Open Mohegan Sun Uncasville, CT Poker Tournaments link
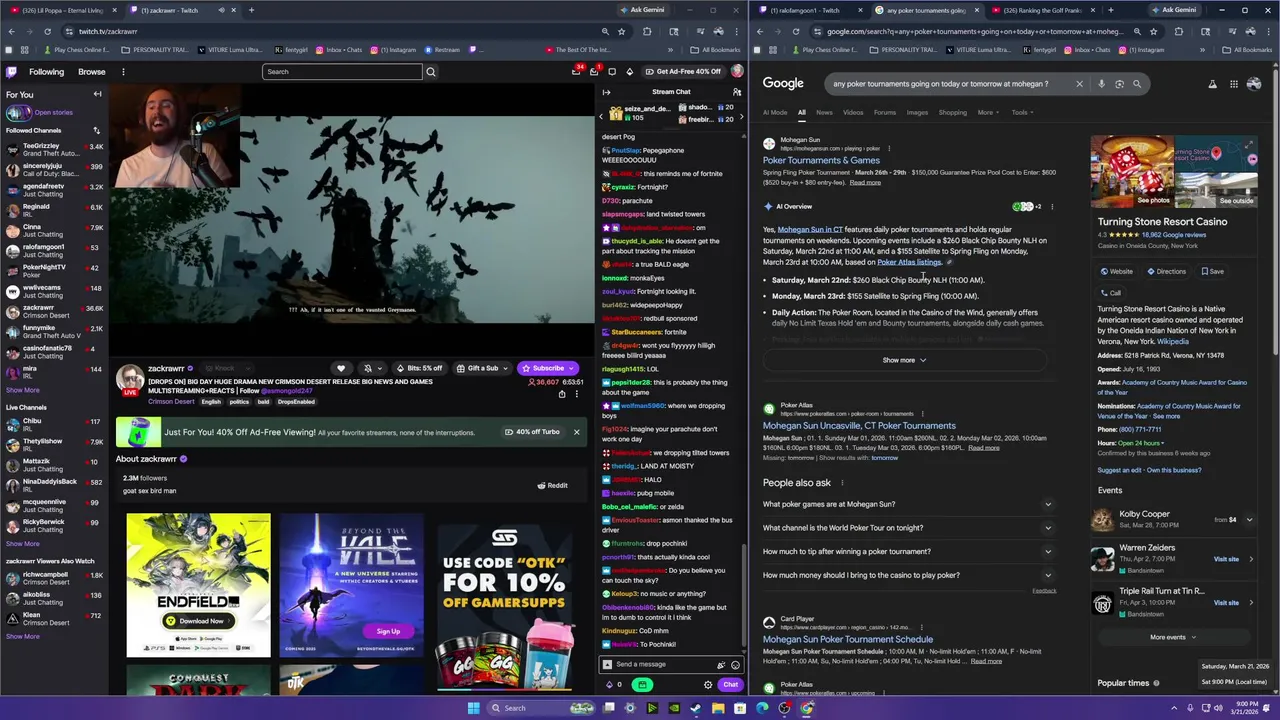Image resolution: width=1280 pixels, height=720 pixels. coord(859,425)
